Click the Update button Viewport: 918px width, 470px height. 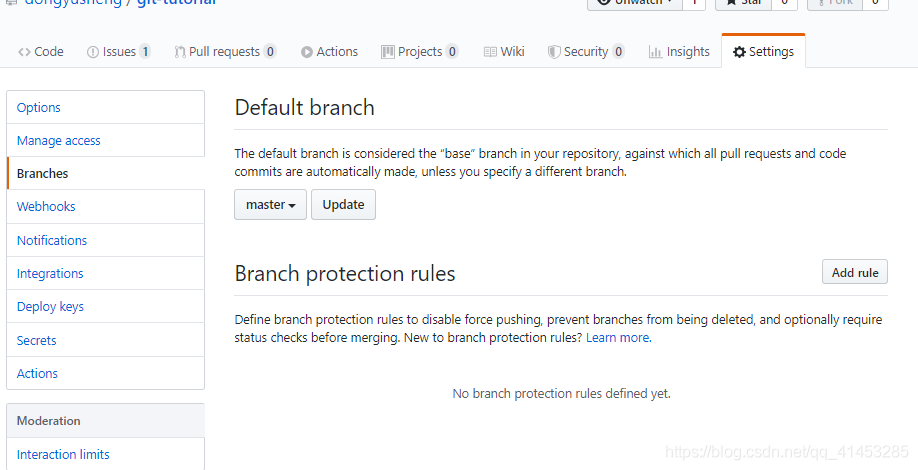coord(343,205)
